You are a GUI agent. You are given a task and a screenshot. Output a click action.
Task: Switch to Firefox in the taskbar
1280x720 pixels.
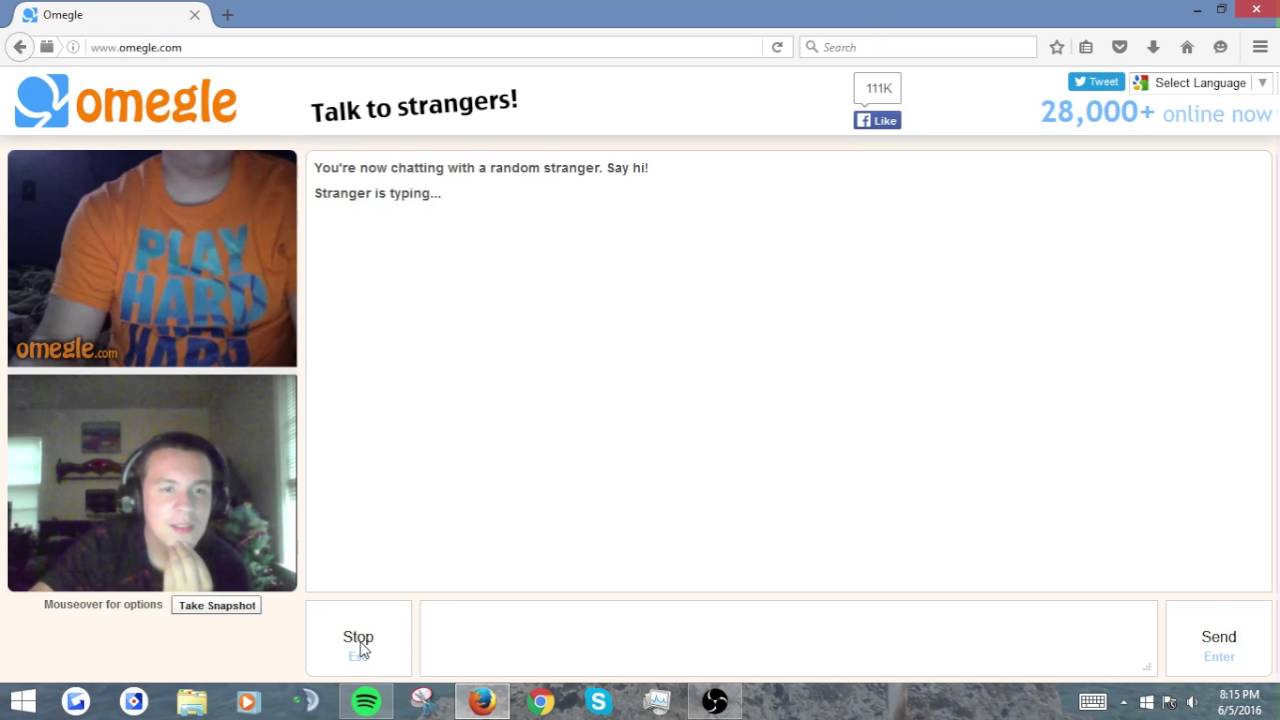click(x=482, y=702)
